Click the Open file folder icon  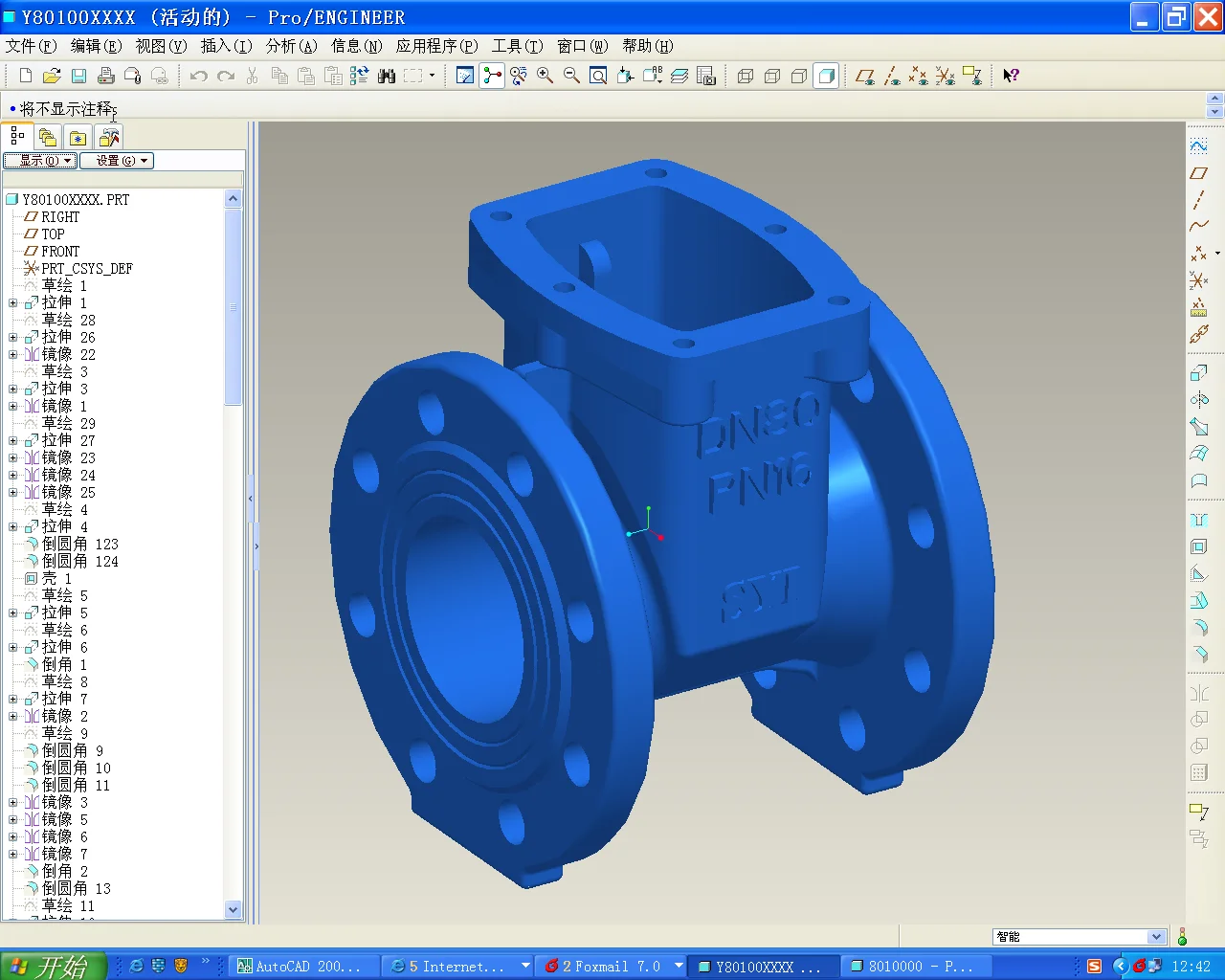[x=52, y=76]
